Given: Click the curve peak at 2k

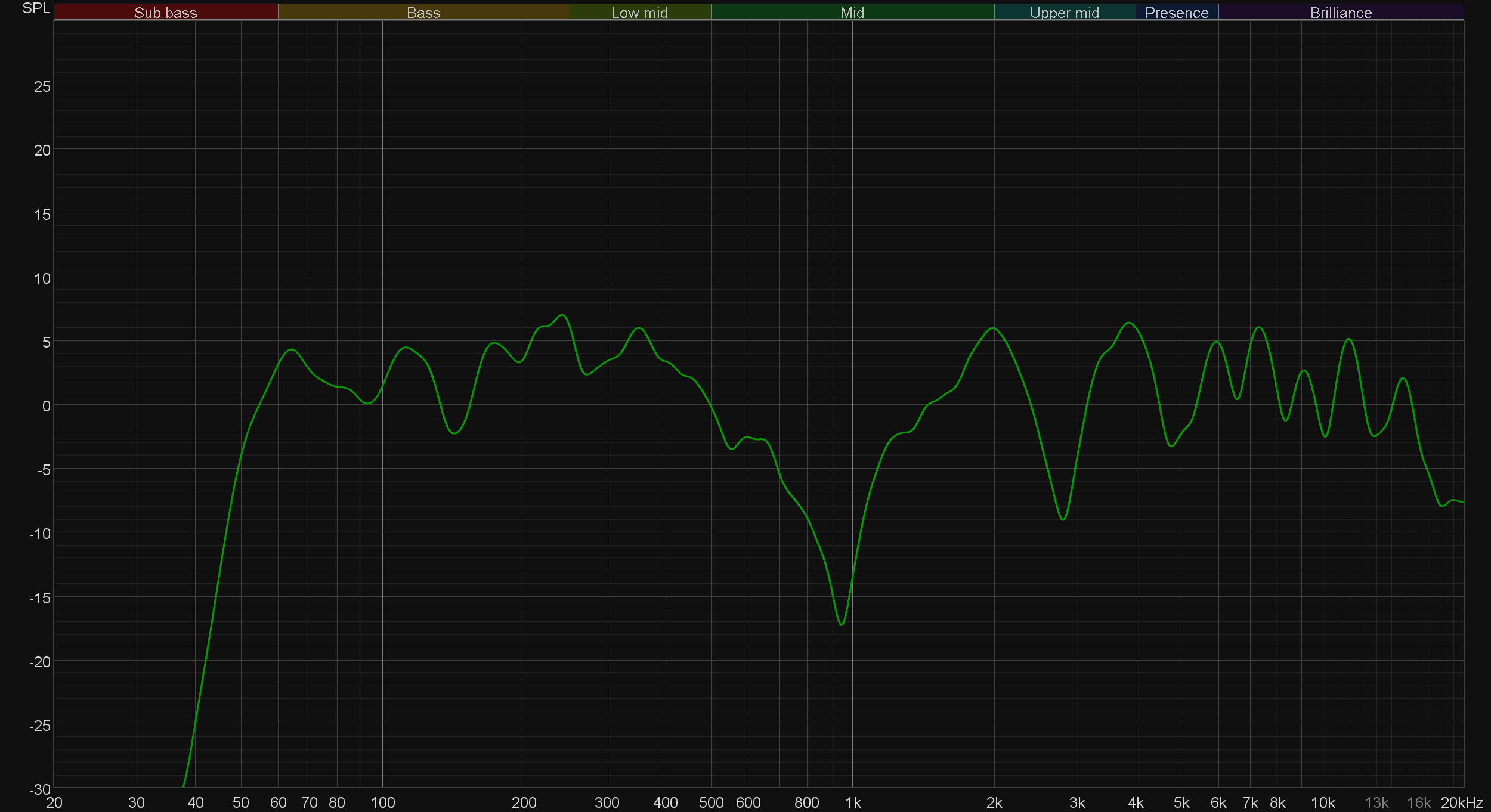Looking at the screenshot, I should click(x=993, y=328).
